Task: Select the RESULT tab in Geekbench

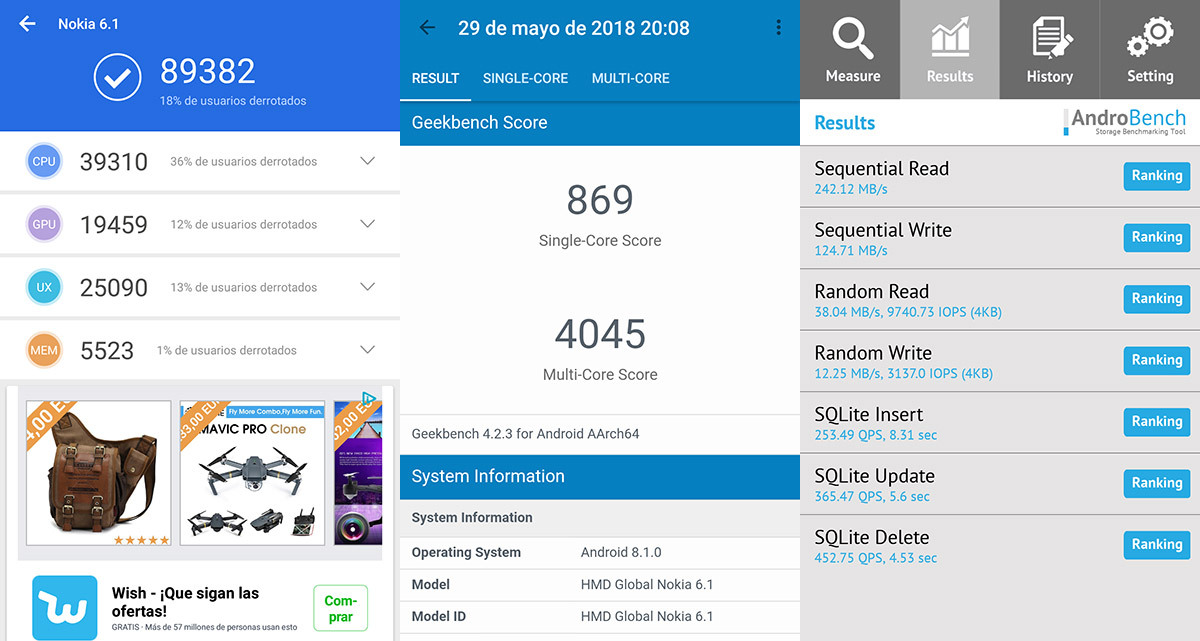Action: tap(435, 78)
